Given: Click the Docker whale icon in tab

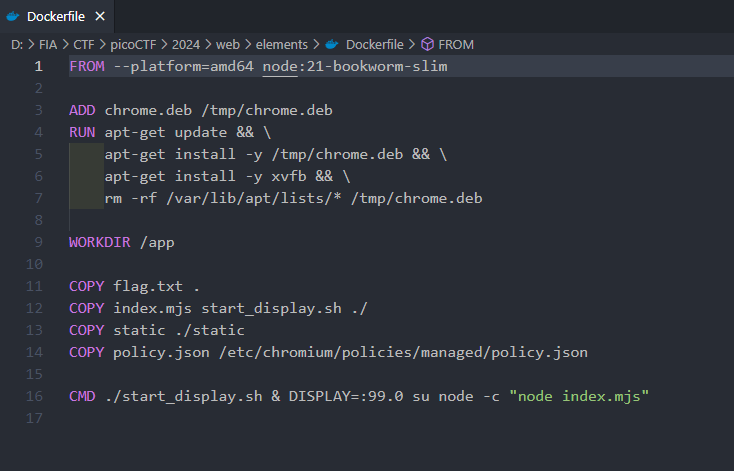Looking at the screenshot, I should [13, 16].
